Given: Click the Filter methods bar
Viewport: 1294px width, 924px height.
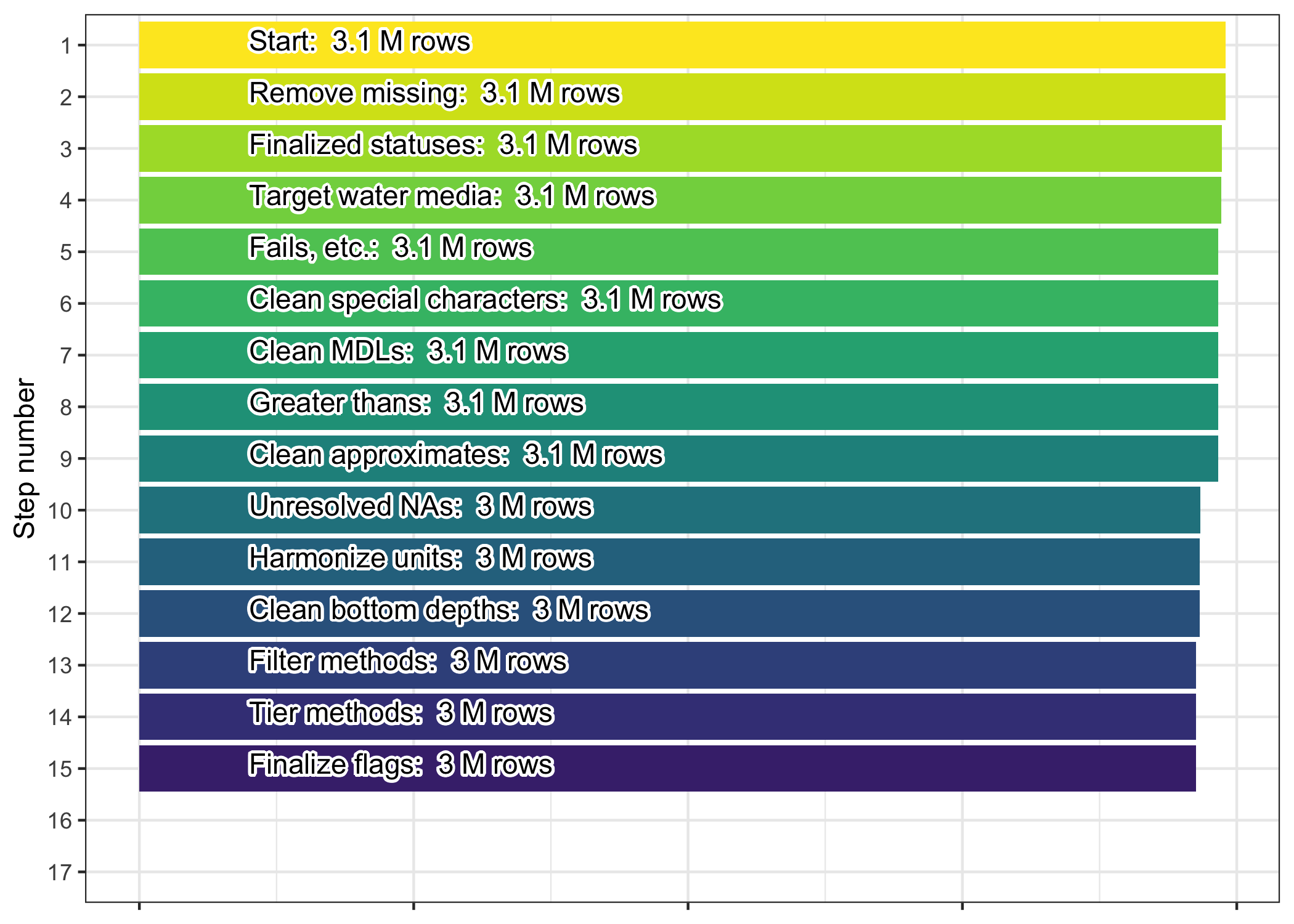Looking at the screenshot, I should pyautogui.click(x=667, y=665).
